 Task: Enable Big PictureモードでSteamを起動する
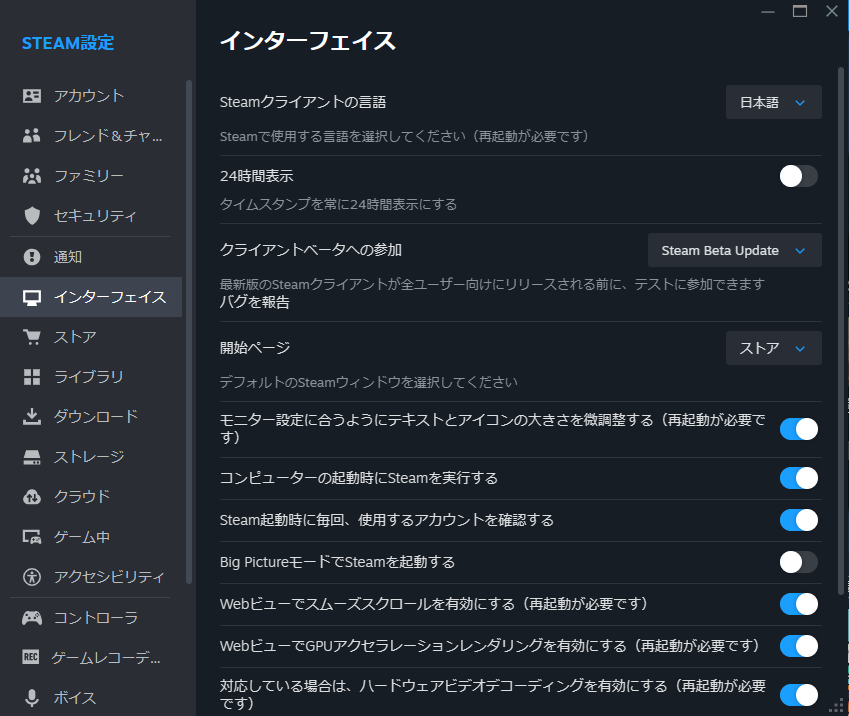799,562
